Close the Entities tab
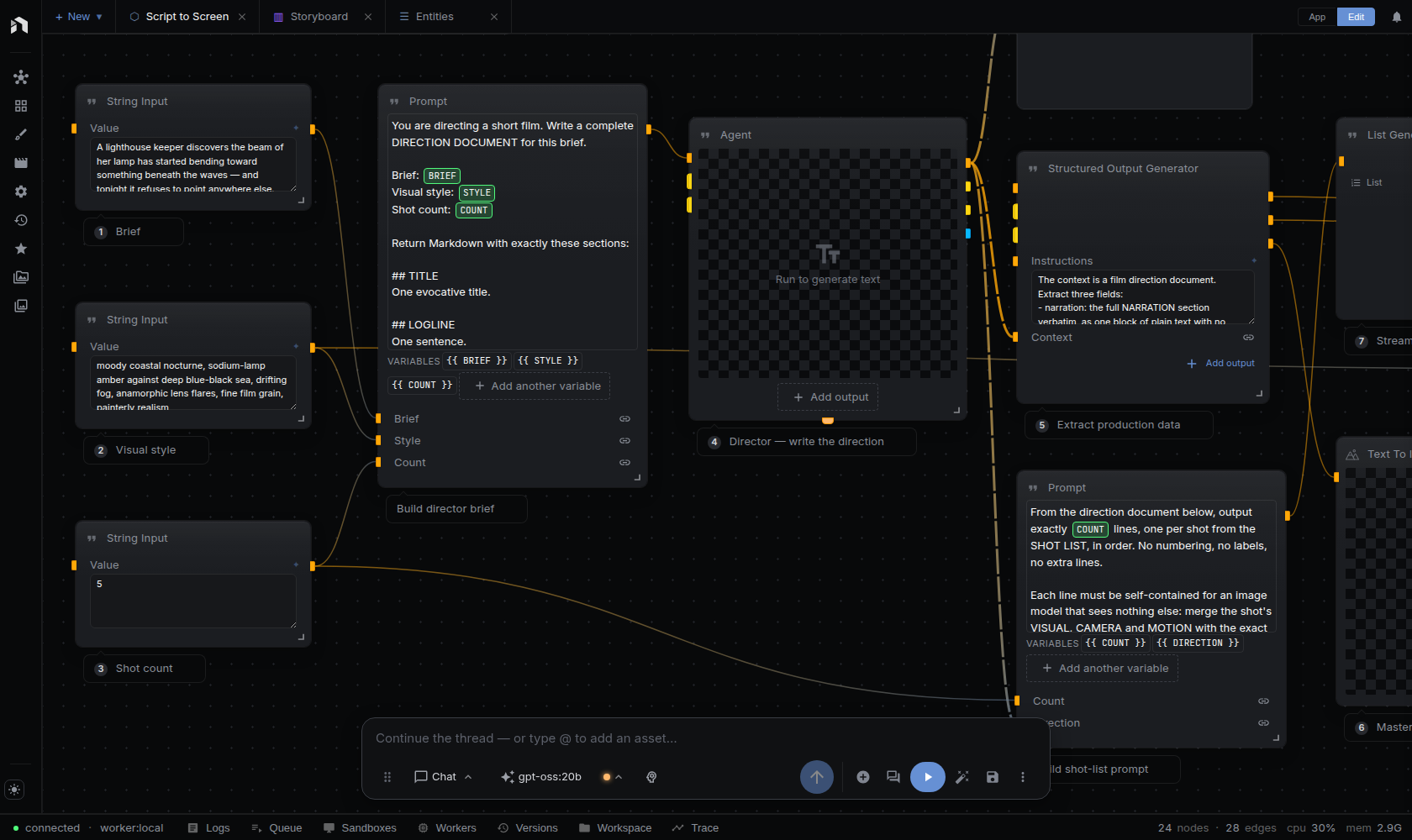 [494, 17]
